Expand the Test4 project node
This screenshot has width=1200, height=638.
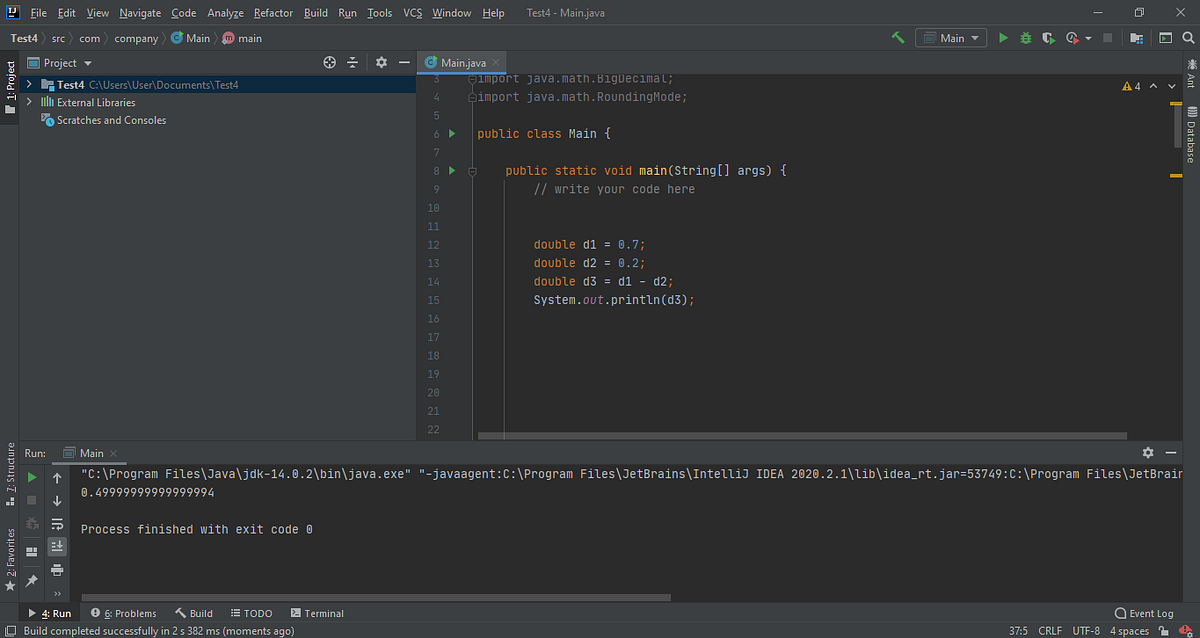click(x=30, y=85)
